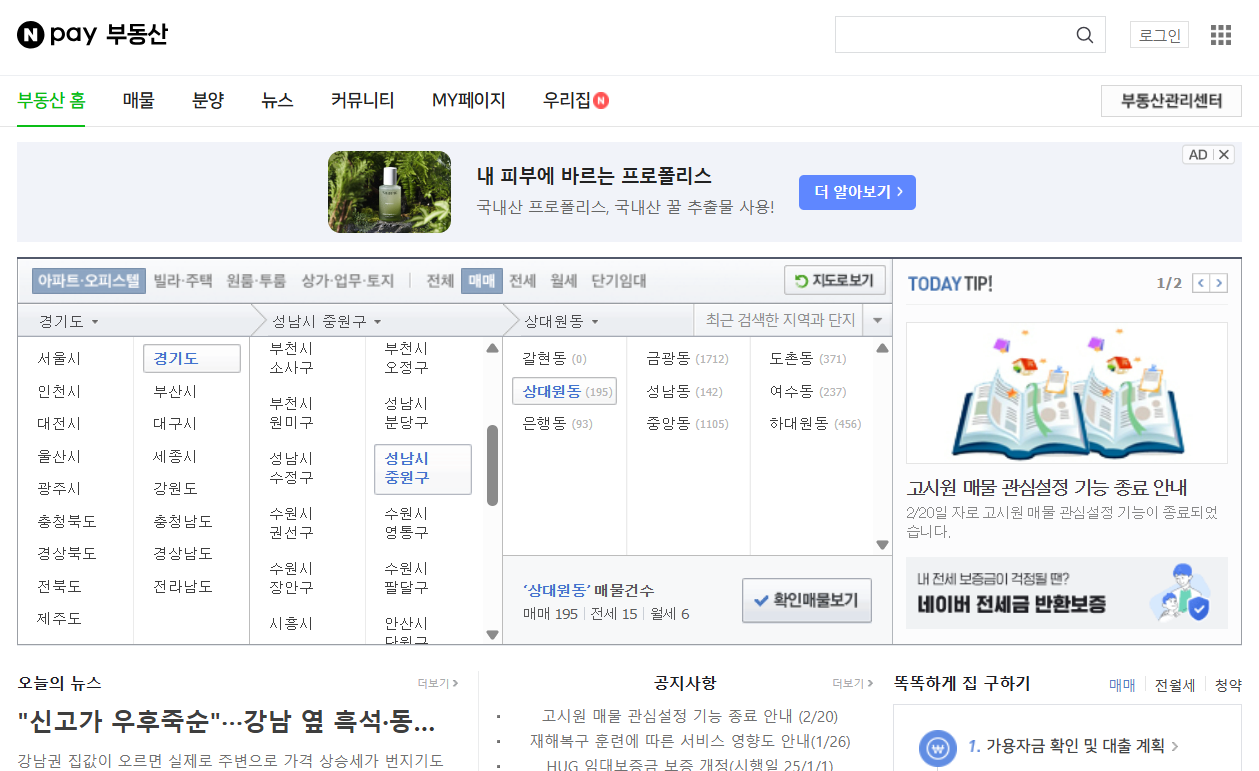The height and width of the screenshot is (771, 1259).
Task: Open the 경기도 region dropdown
Action: pyautogui.click(x=69, y=321)
